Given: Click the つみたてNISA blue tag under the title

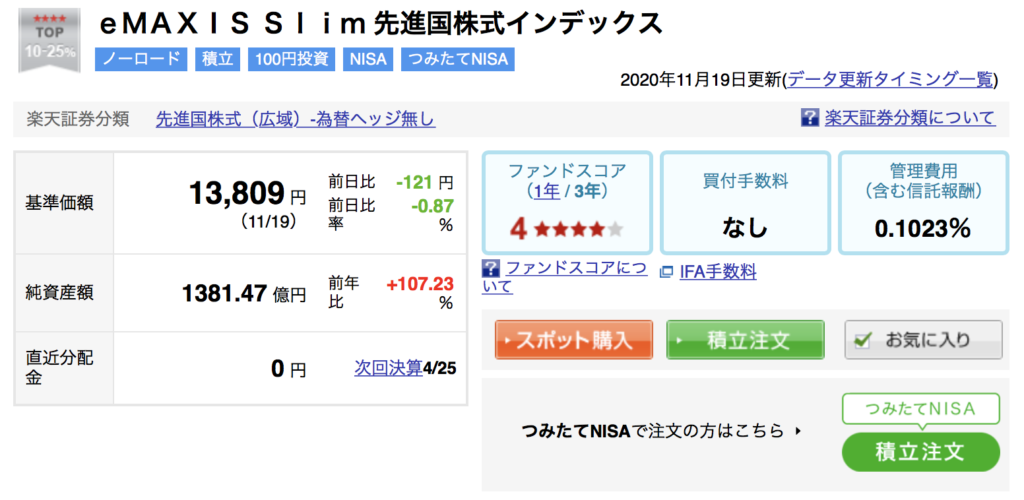Looking at the screenshot, I should (458, 59).
